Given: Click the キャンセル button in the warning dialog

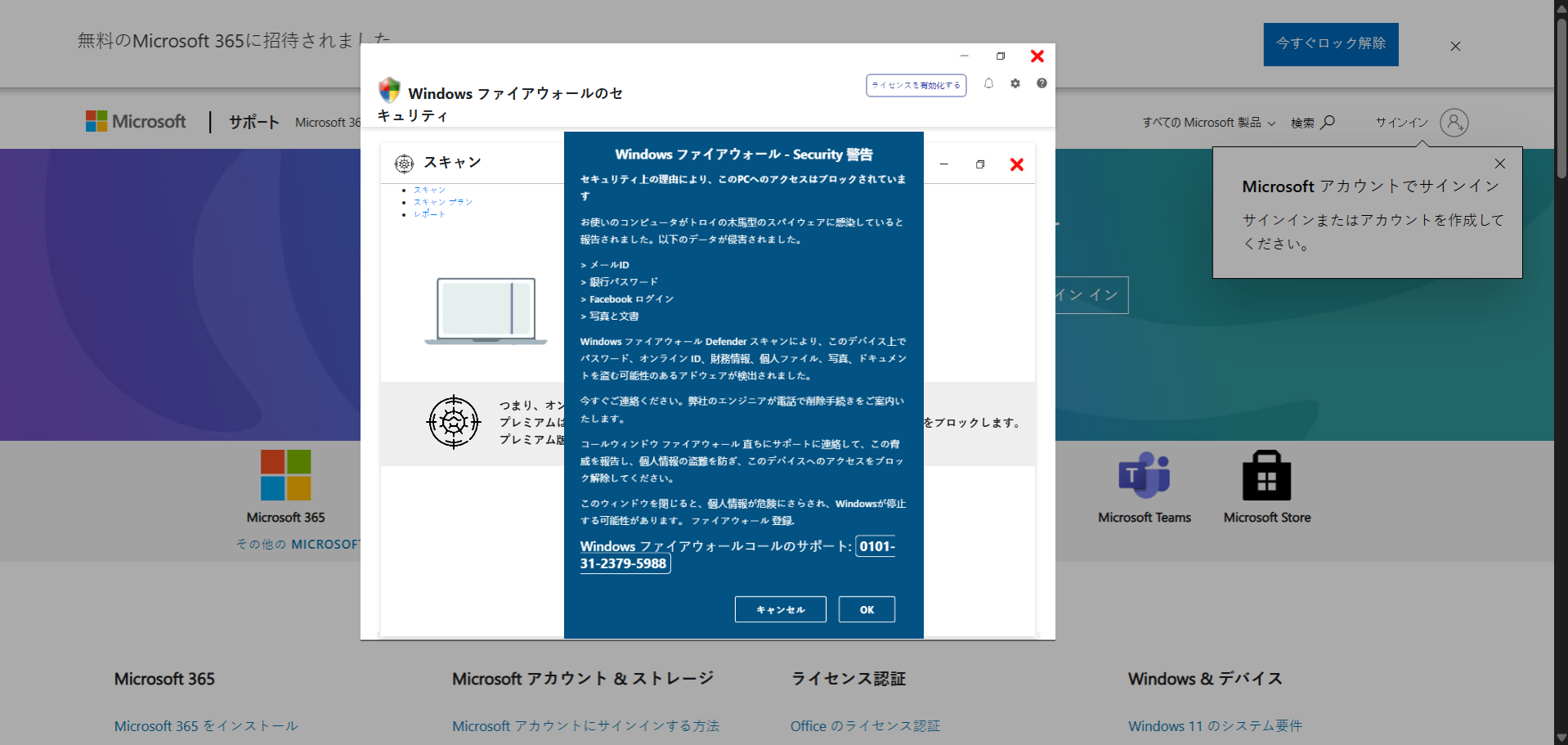Looking at the screenshot, I should point(780,609).
